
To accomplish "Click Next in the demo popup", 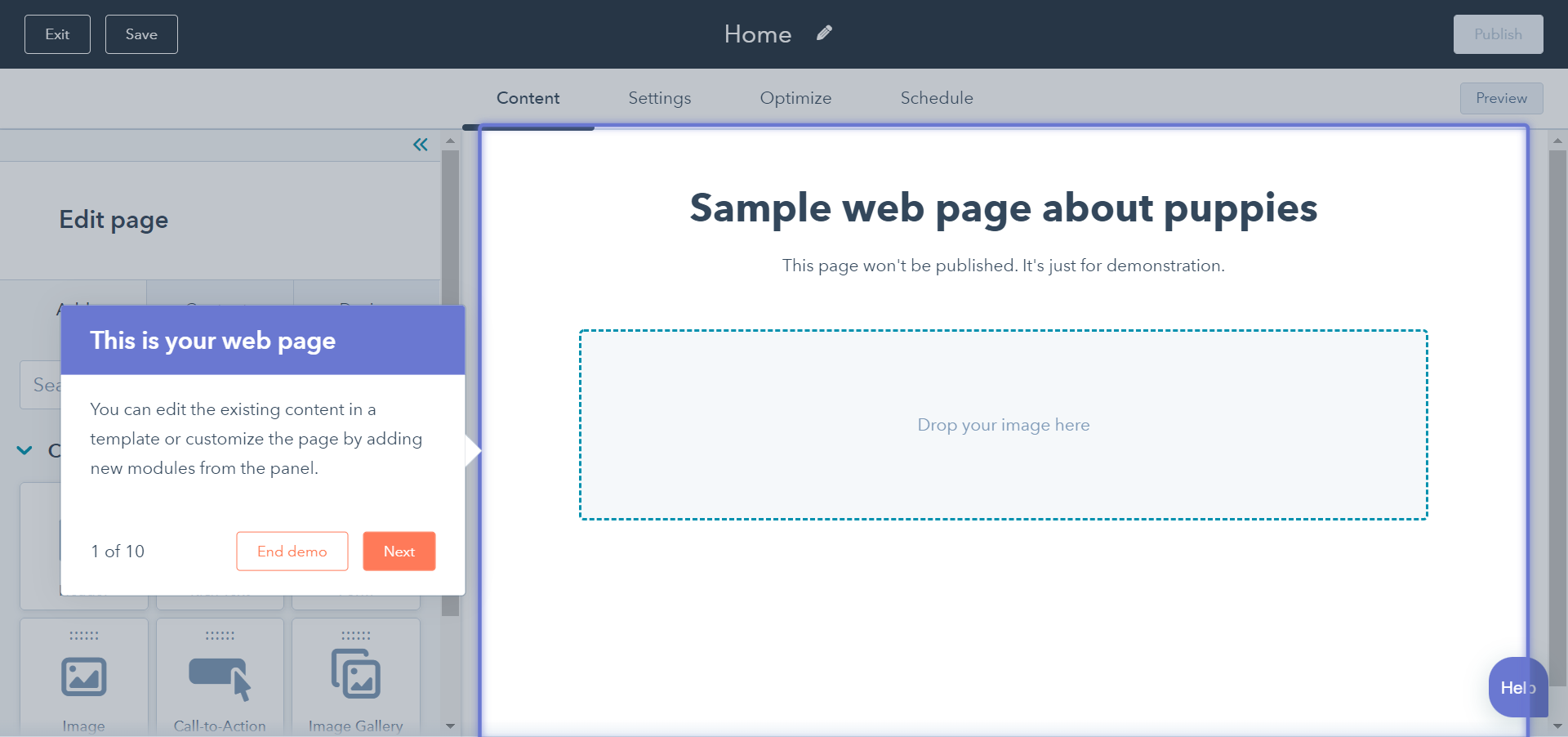I will point(399,551).
